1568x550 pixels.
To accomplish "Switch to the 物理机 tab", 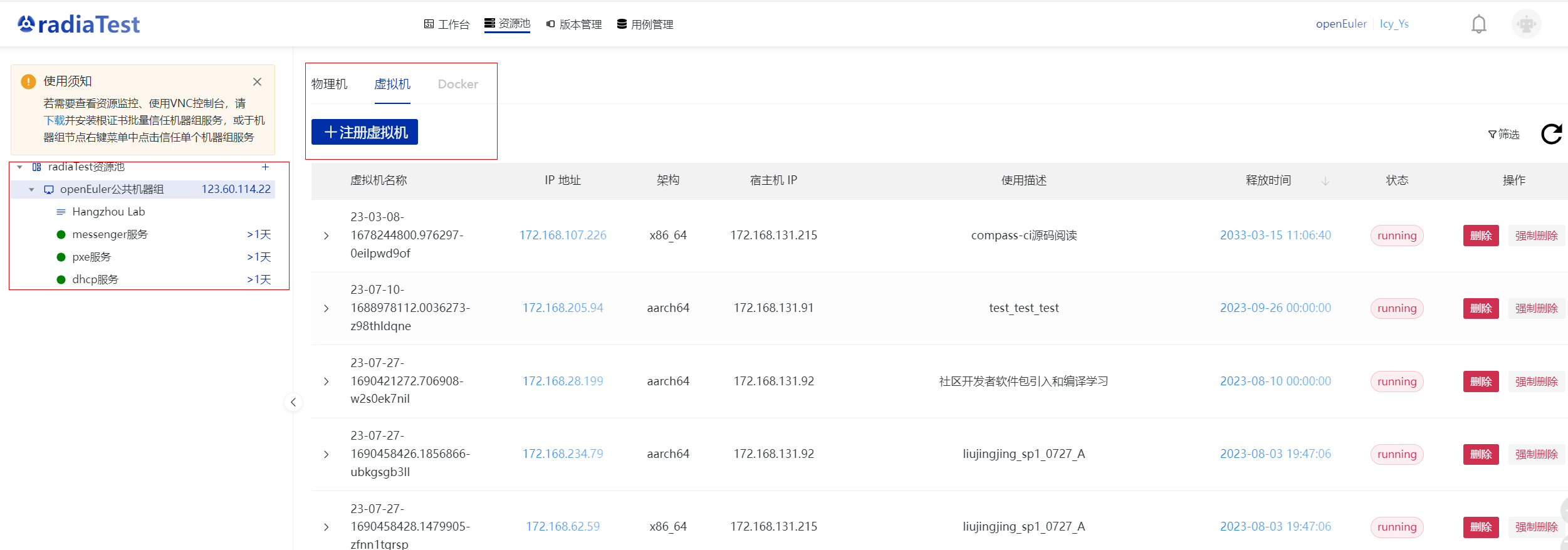I will [329, 84].
